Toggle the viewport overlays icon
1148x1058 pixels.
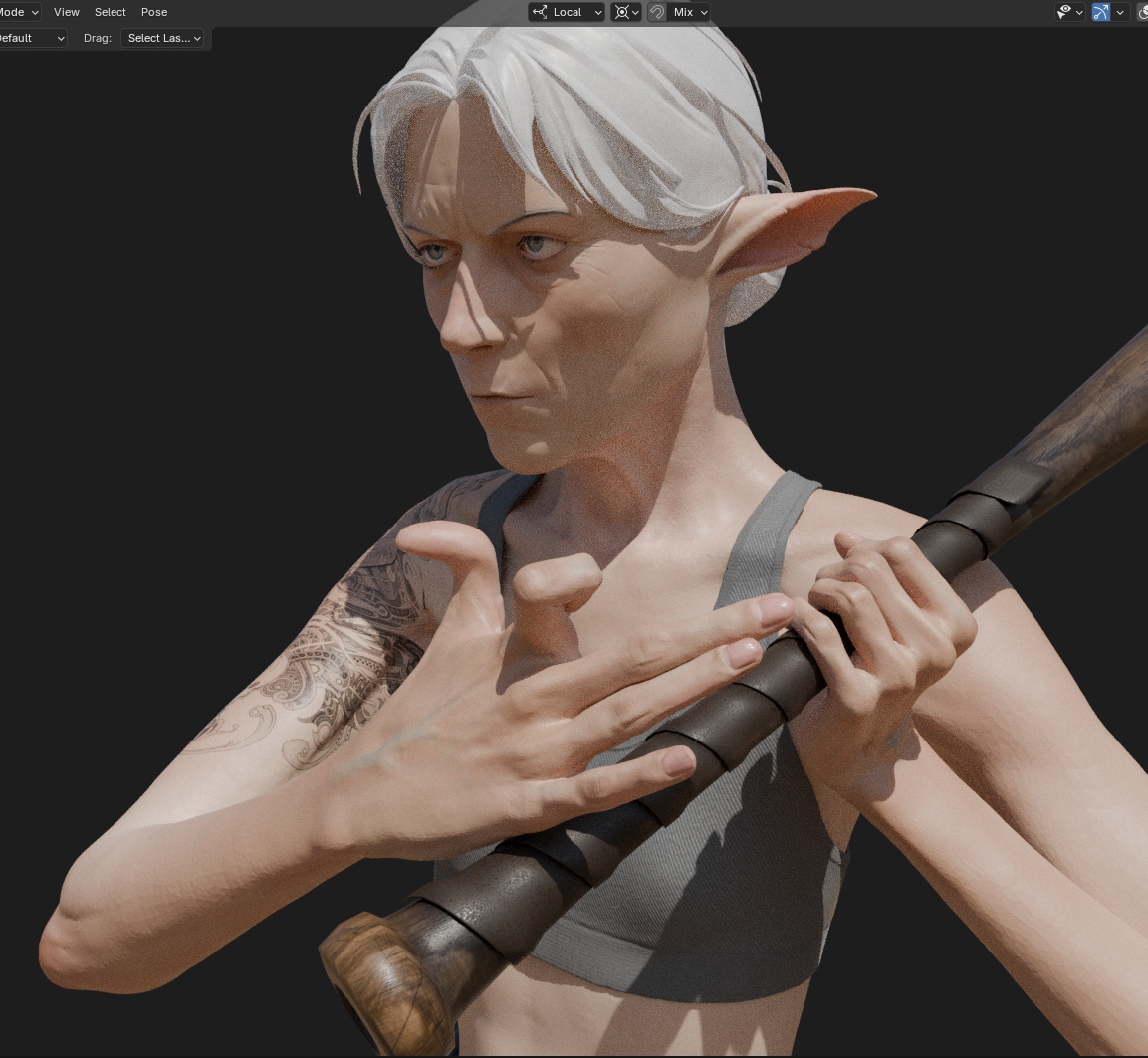1142,12
